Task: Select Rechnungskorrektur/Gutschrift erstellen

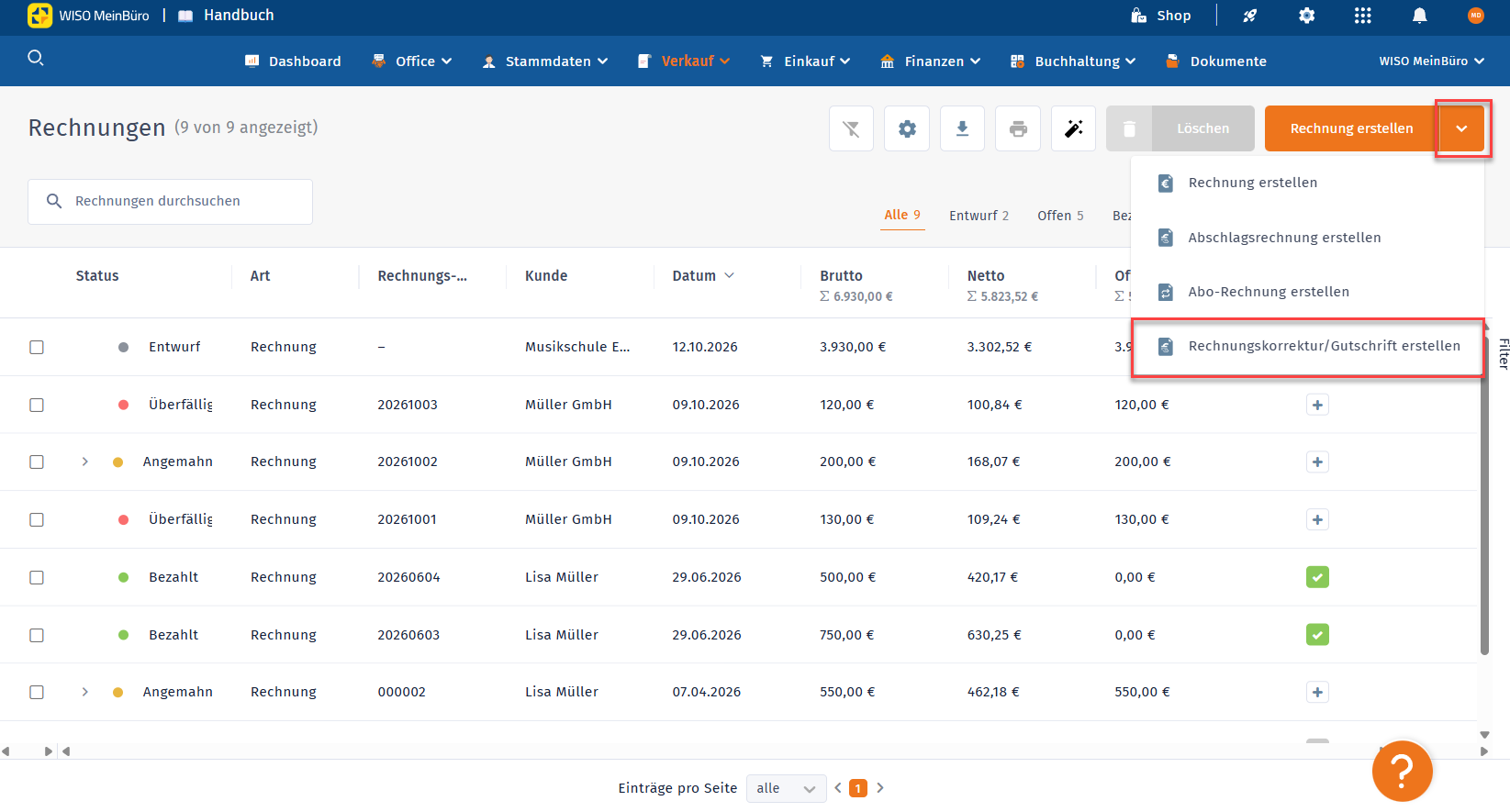Action: [x=1308, y=346]
